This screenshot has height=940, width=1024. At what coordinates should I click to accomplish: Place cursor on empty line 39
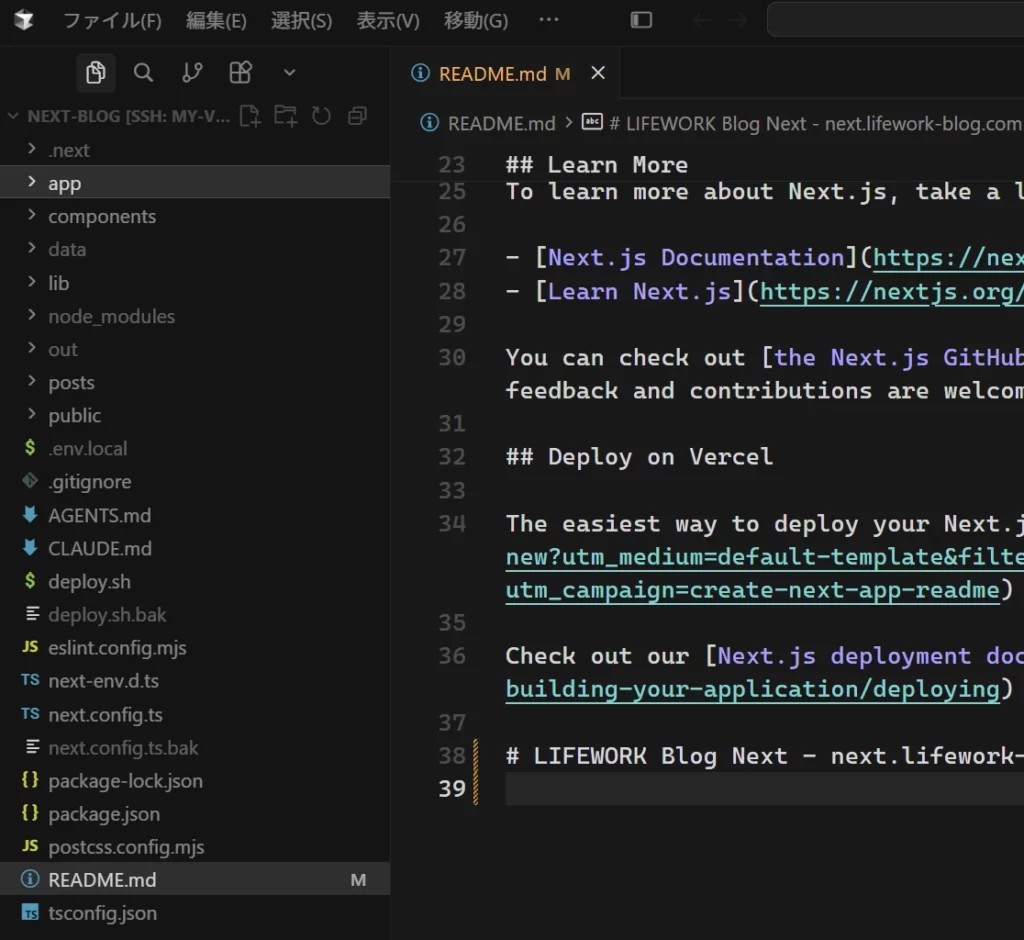pyautogui.click(x=764, y=789)
